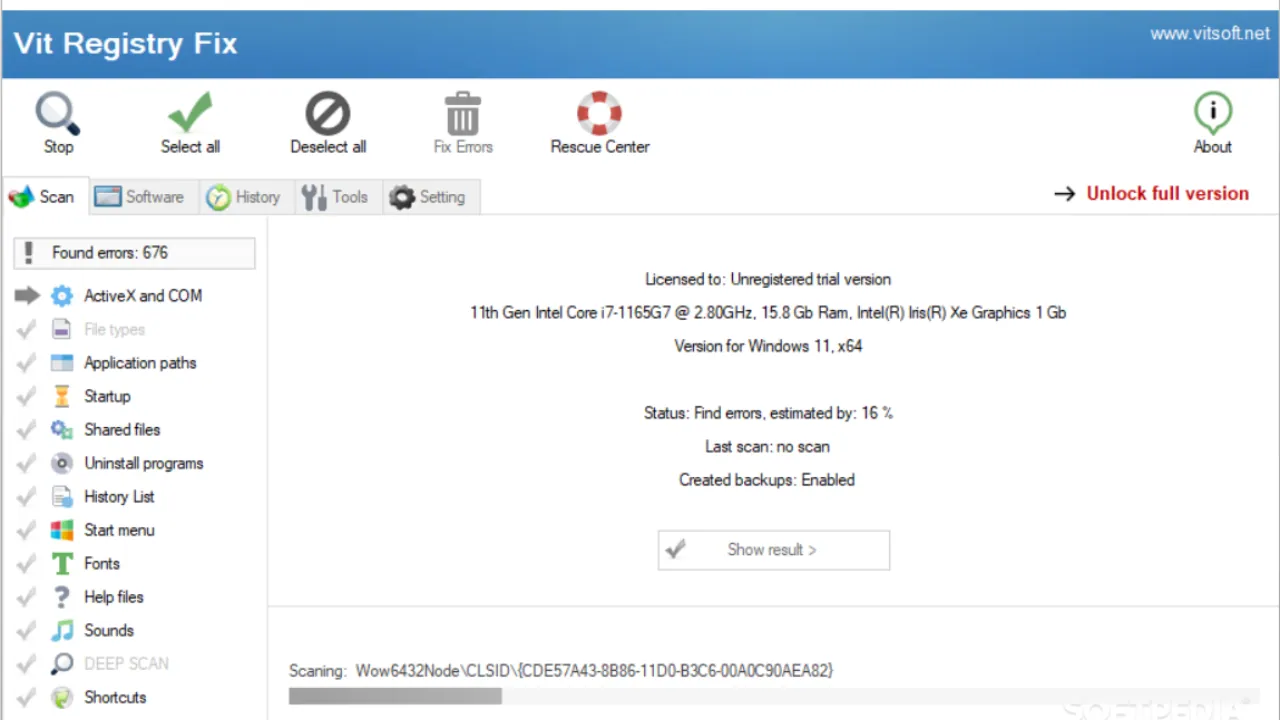Click the ActiveX and COM gear icon
1280x720 pixels.
pos(62,296)
